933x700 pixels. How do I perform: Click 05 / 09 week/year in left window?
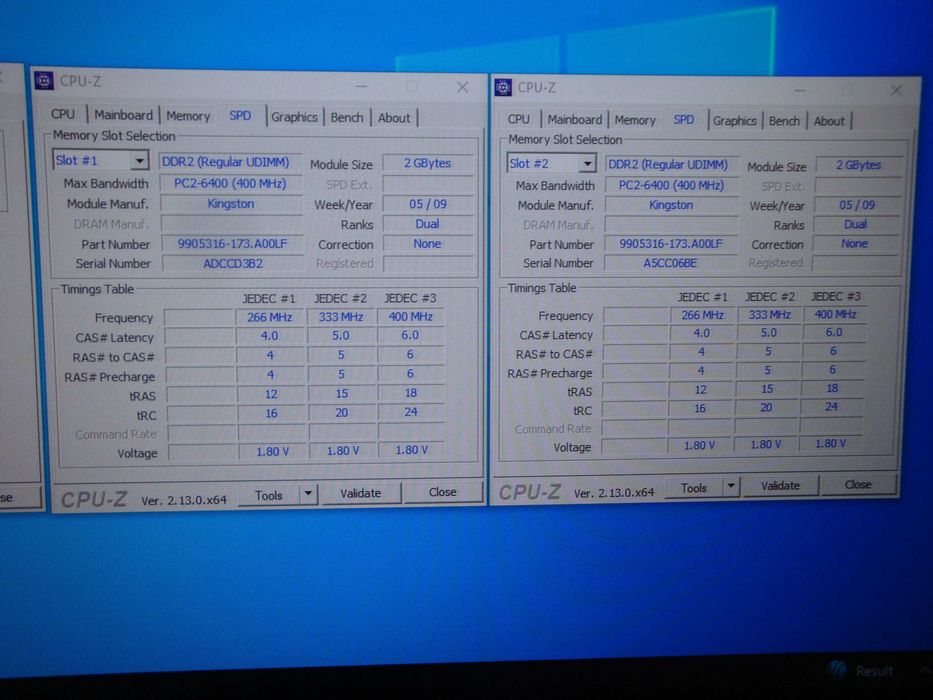(427, 204)
